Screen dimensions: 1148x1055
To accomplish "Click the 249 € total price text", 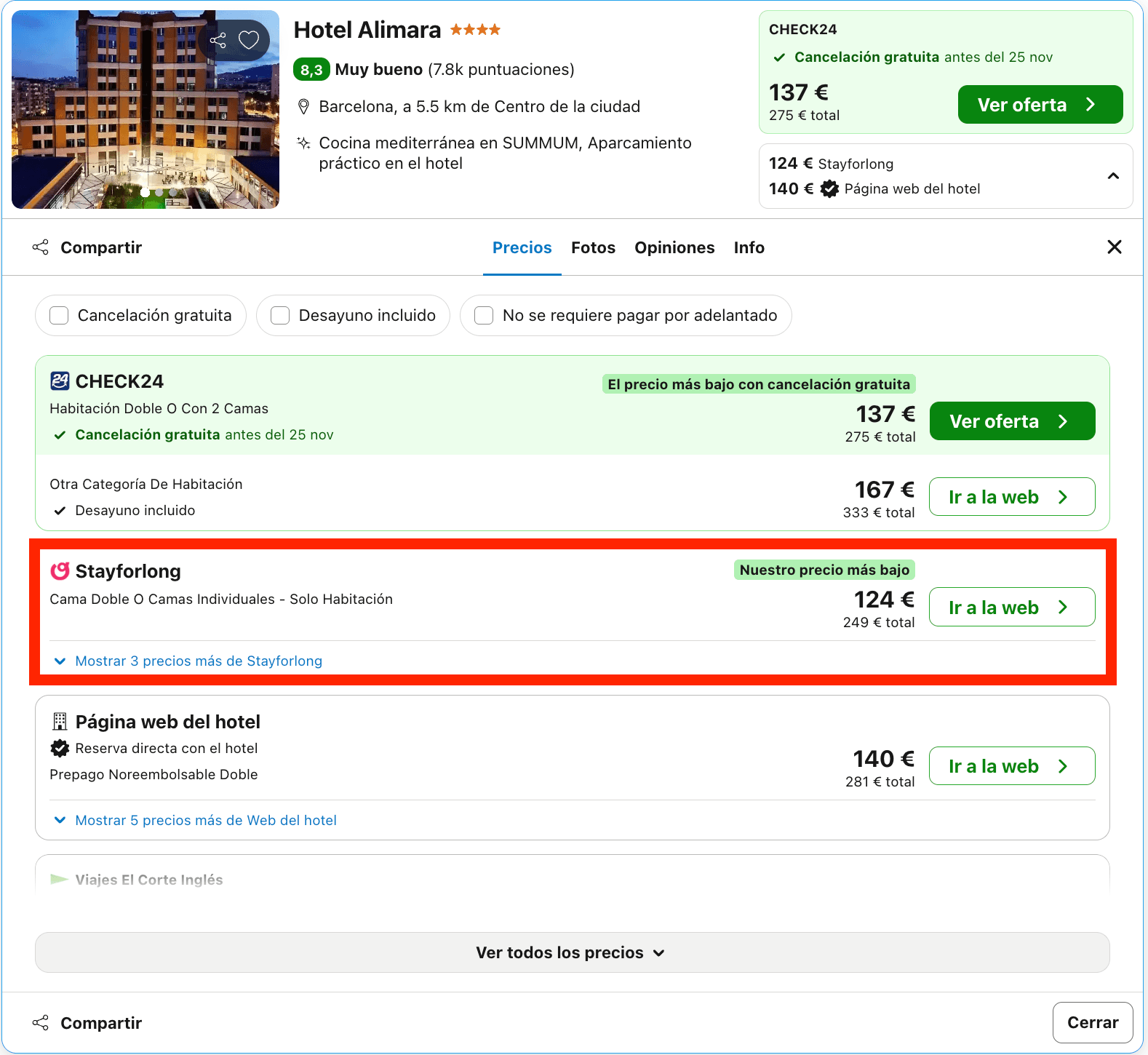I will click(879, 623).
